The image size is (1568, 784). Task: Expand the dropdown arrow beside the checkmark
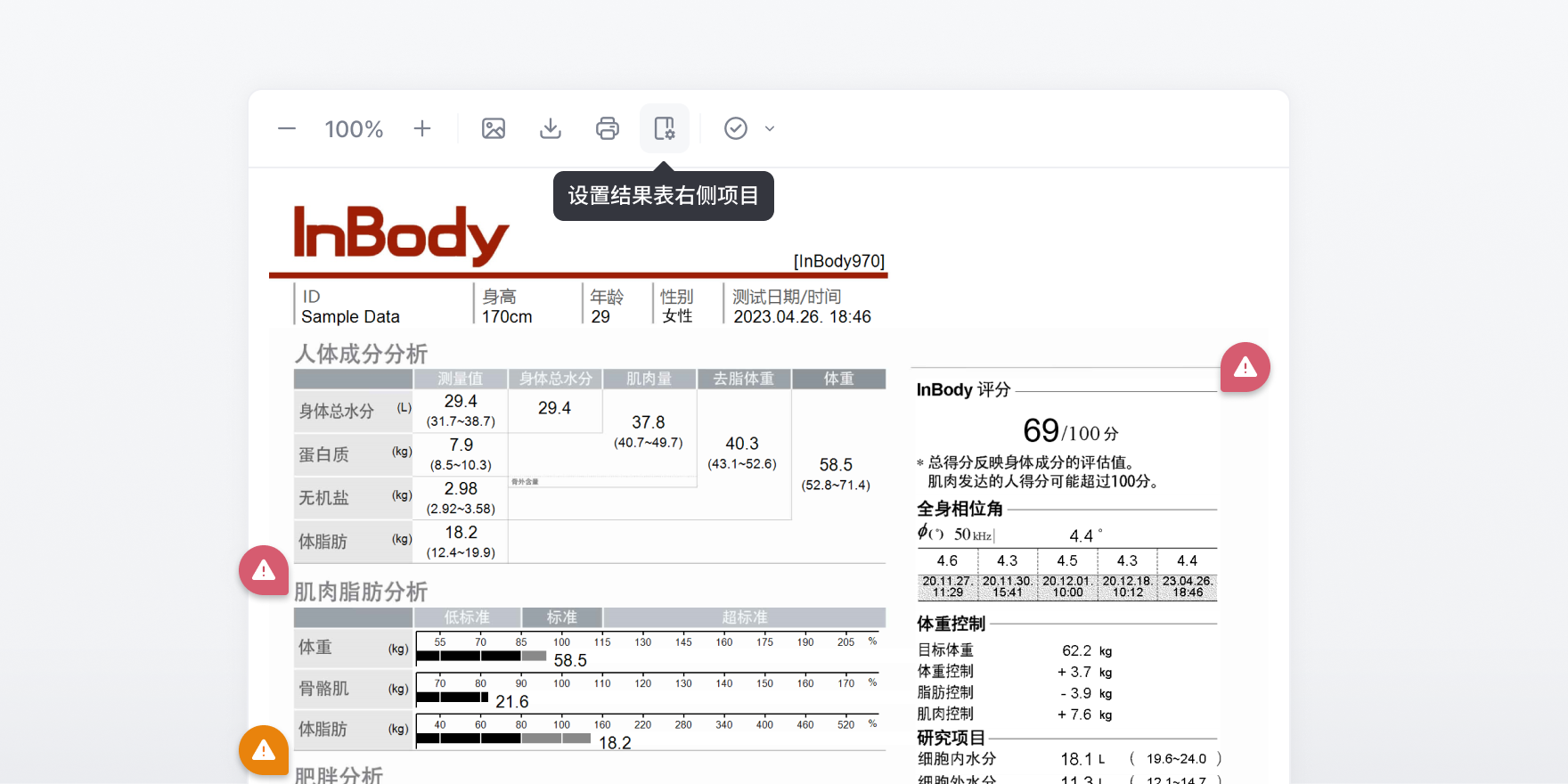tap(770, 128)
